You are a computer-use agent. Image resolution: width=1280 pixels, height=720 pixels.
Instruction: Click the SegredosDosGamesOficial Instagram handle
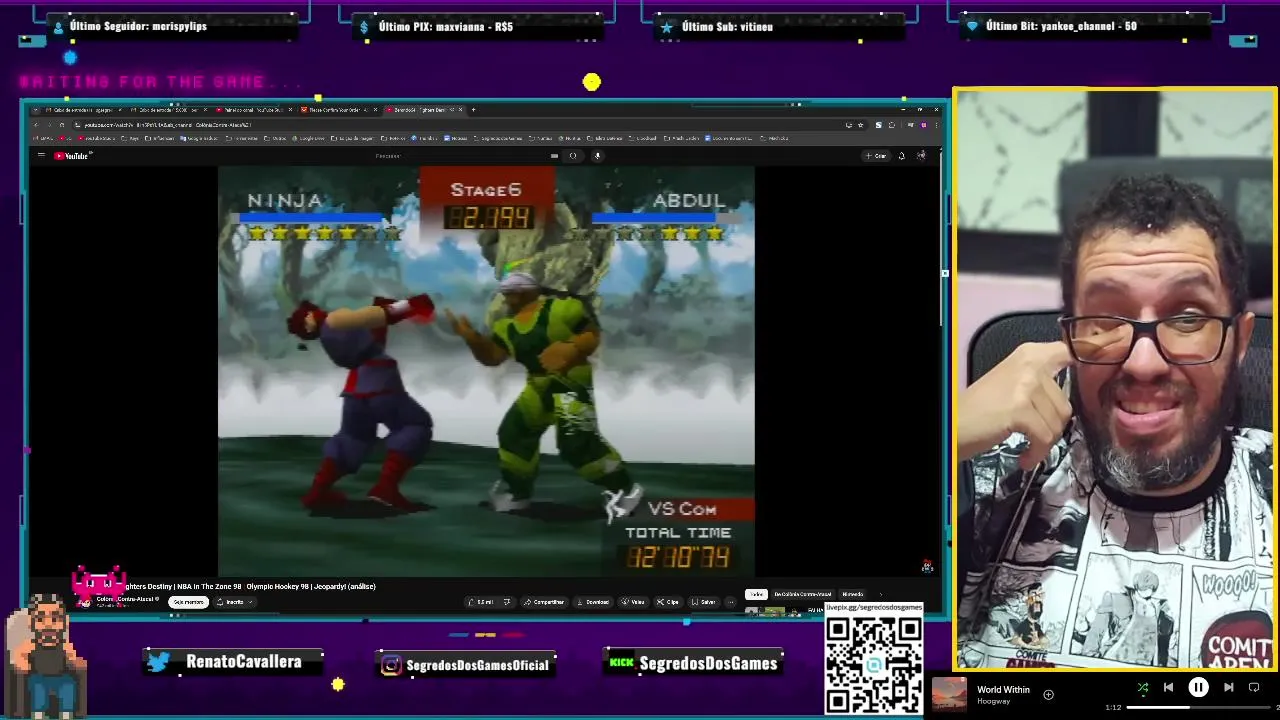[x=478, y=665]
